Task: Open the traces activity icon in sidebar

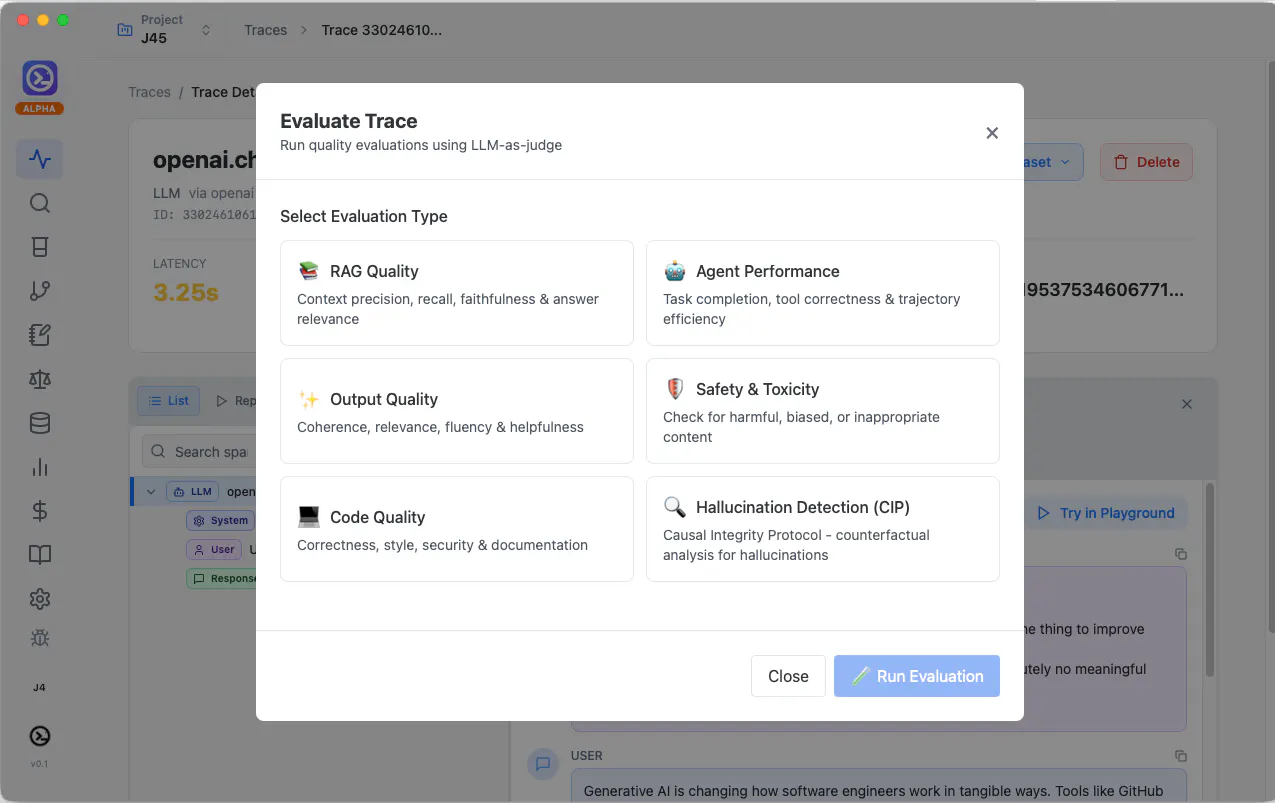Action: point(40,159)
